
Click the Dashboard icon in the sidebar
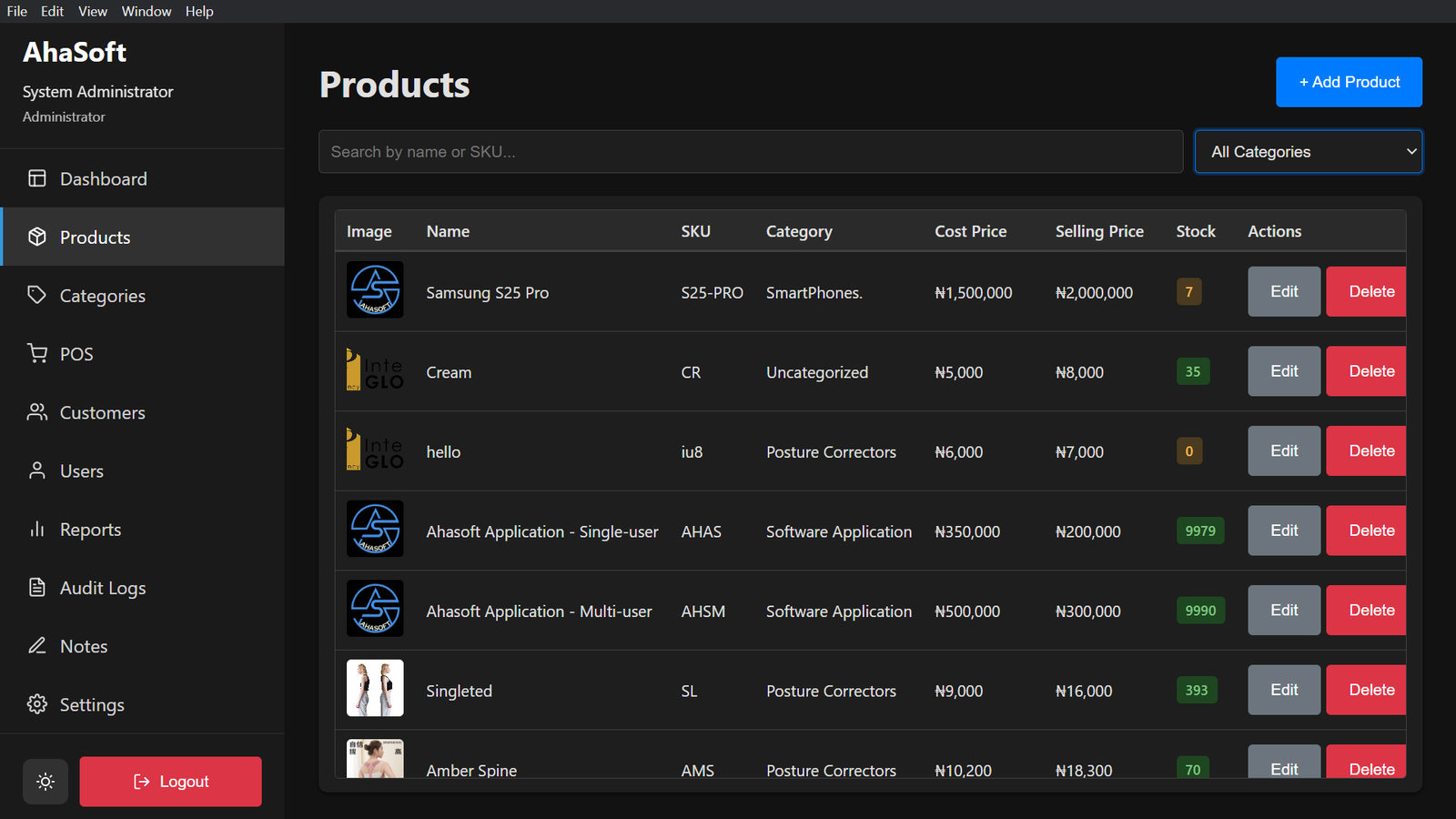pos(37,178)
